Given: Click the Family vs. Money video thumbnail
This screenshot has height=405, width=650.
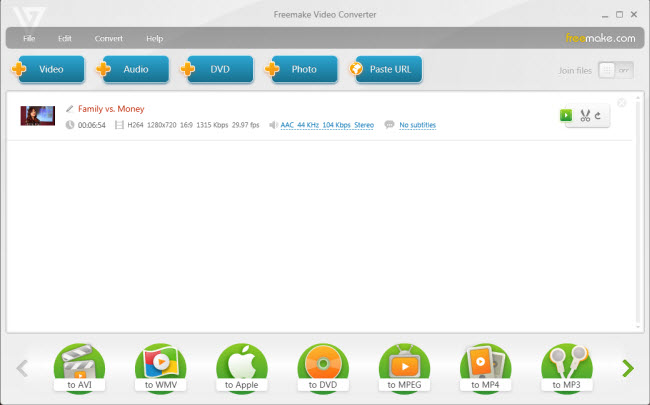Looking at the screenshot, I should pyautogui.click(x=38, y=116).
